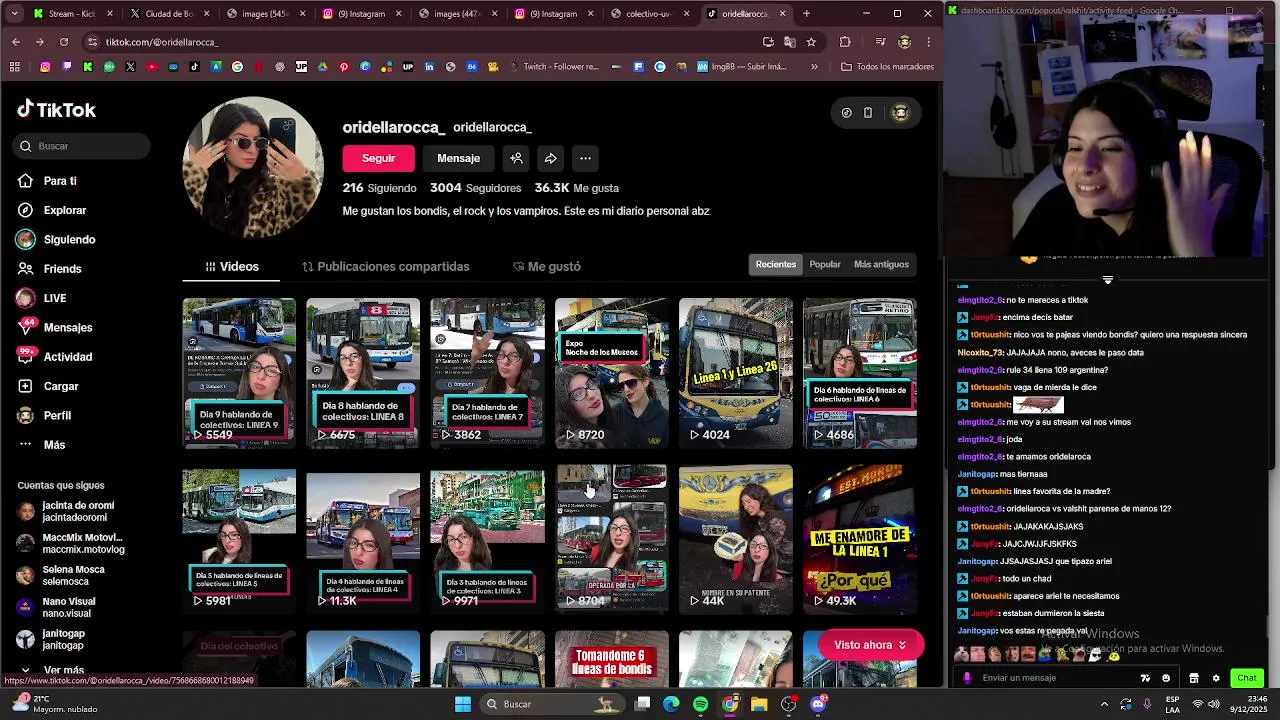Viewport: 1280px width, 720px height.
Task: Open Pinterest bookmark icon in bookmarks bar
Action: point(344,67)
